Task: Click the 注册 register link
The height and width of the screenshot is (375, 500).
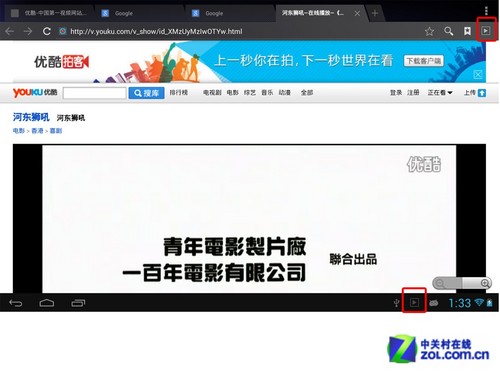Action: pyautogui.click(x=413, y=92)
